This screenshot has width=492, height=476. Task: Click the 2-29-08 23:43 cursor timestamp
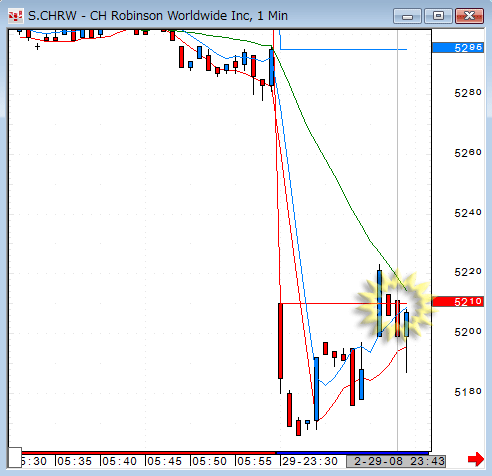tap(396, 461)
